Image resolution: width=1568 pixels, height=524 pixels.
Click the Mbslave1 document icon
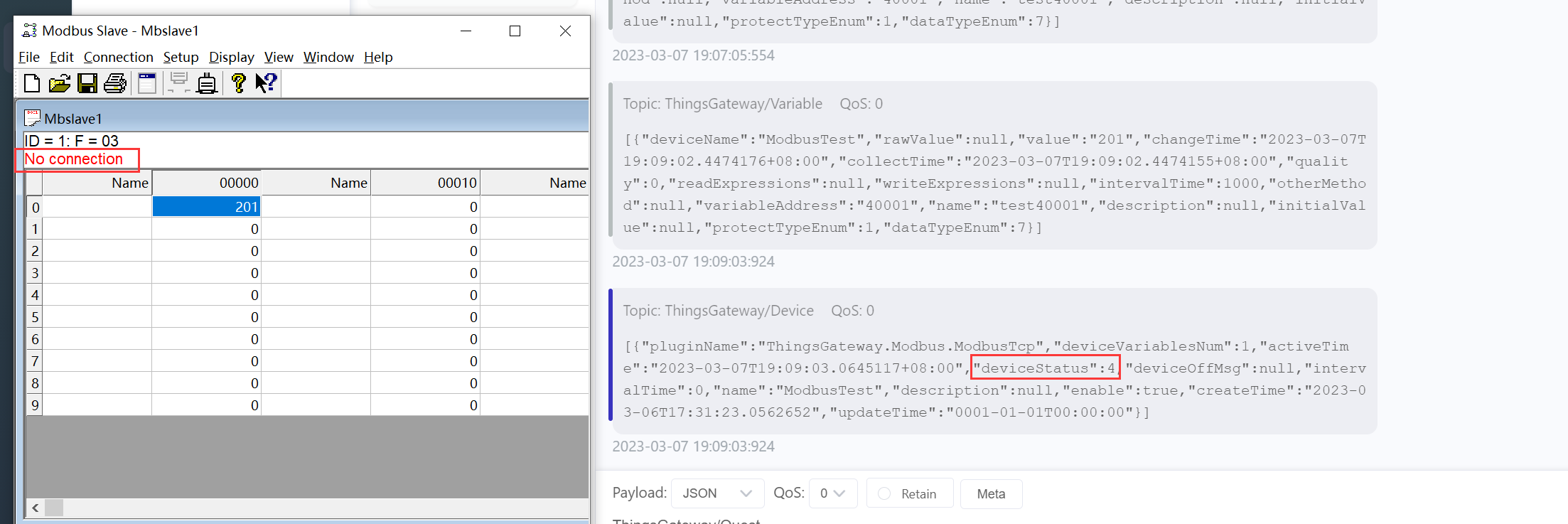(x=32, y=118)
